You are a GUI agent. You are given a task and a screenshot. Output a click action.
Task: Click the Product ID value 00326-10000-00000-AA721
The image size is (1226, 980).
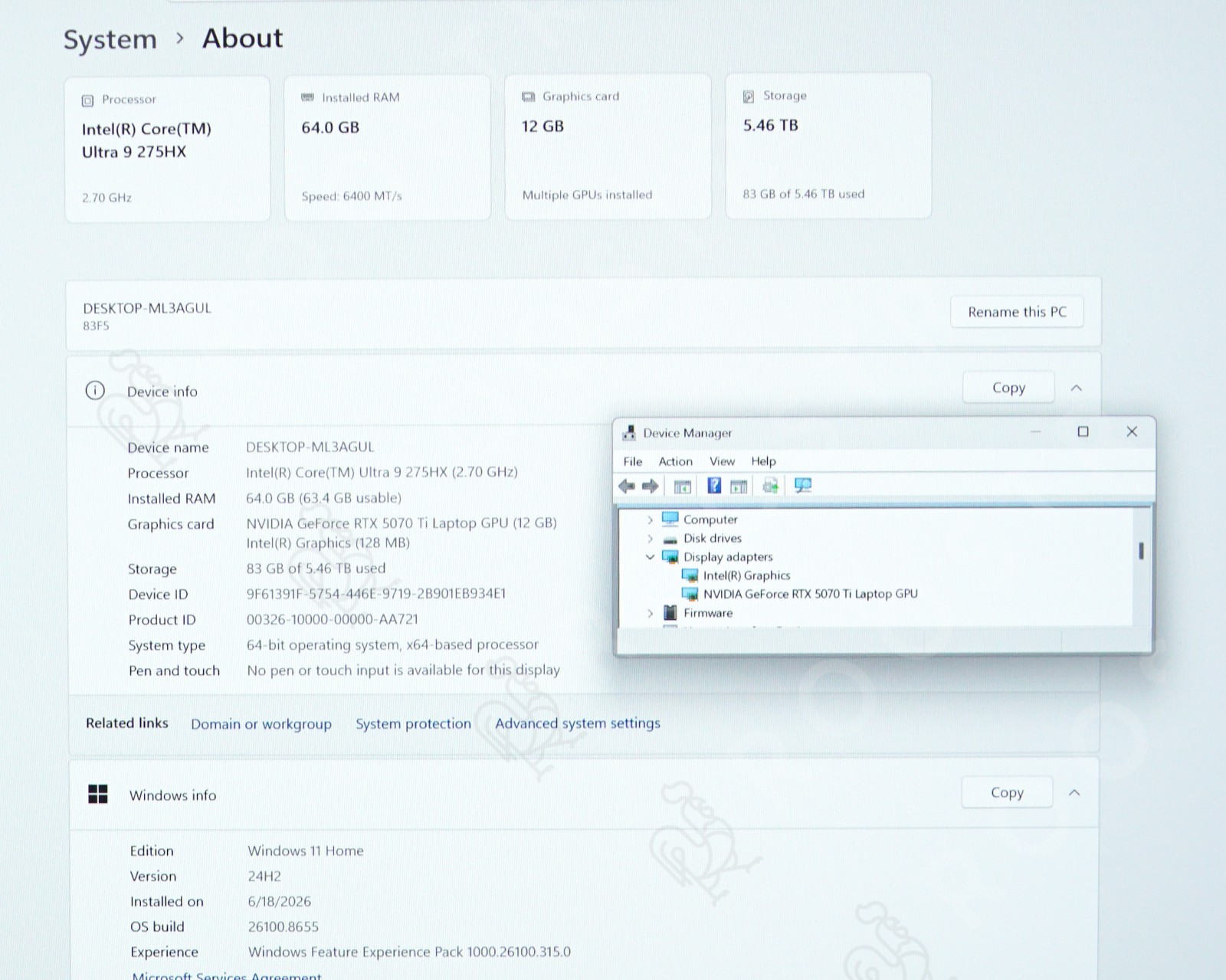[333, 619]
